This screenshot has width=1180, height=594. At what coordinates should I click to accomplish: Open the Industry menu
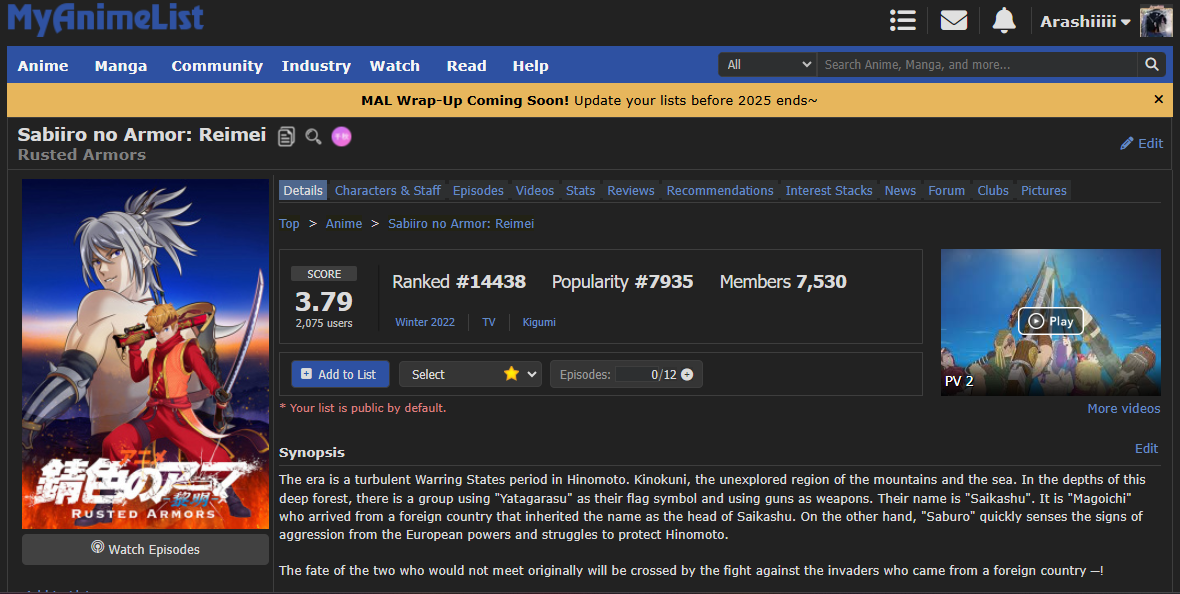click(x=316, y=65)
